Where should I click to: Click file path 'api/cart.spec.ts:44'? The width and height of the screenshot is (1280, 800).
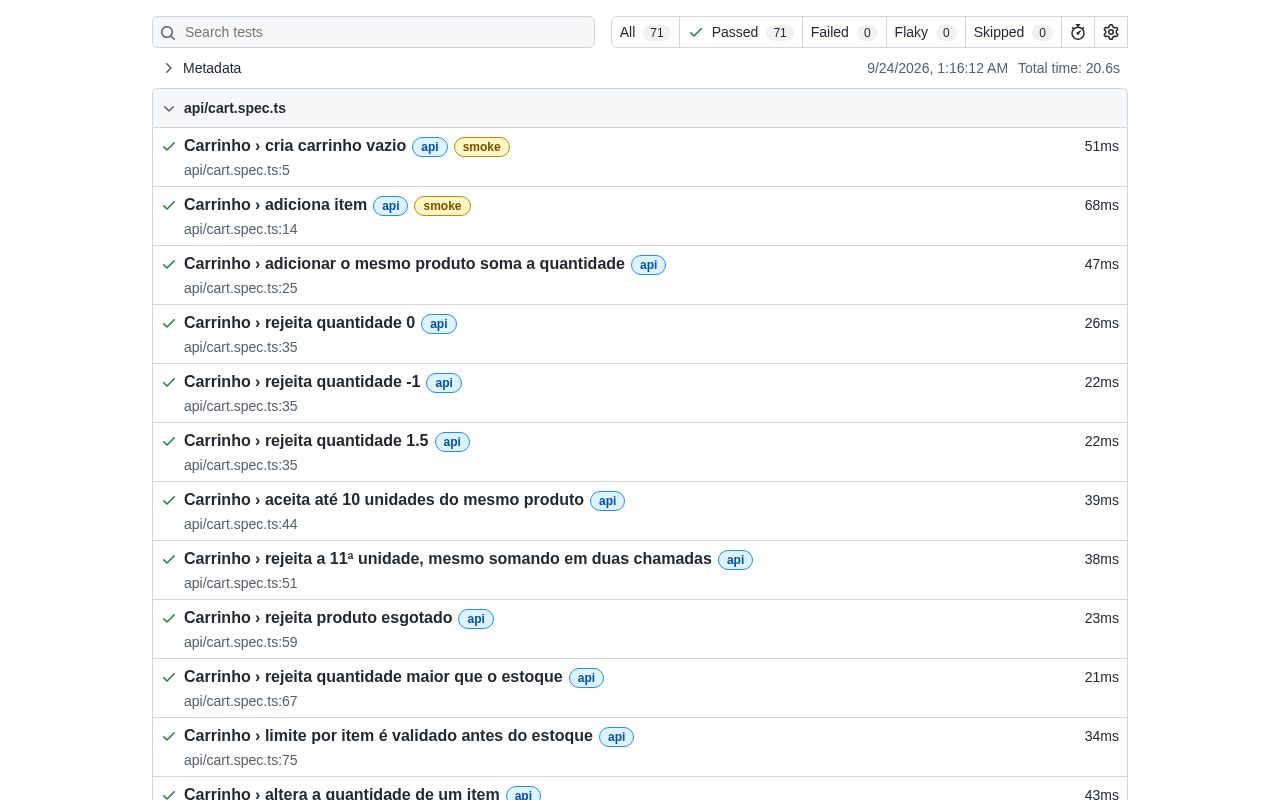point(241,524)
